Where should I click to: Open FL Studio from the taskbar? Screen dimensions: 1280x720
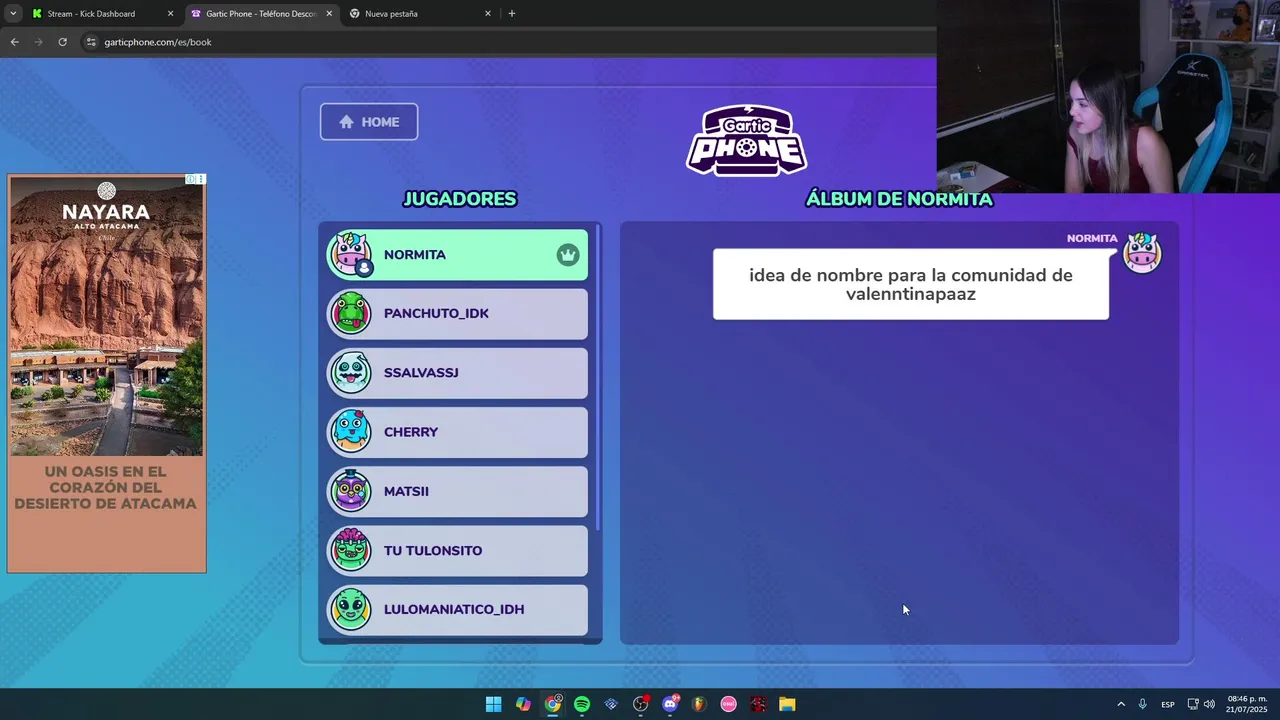pos(699,704)
